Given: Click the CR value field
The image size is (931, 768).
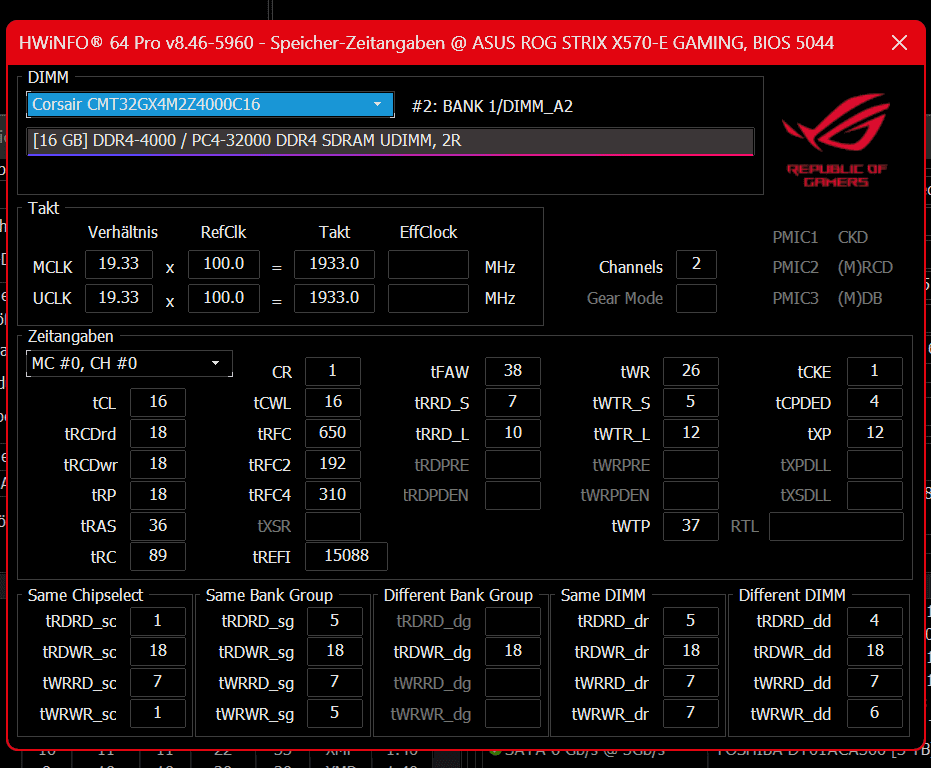Looking at the screenshot, I should click(x=332, y=371).
